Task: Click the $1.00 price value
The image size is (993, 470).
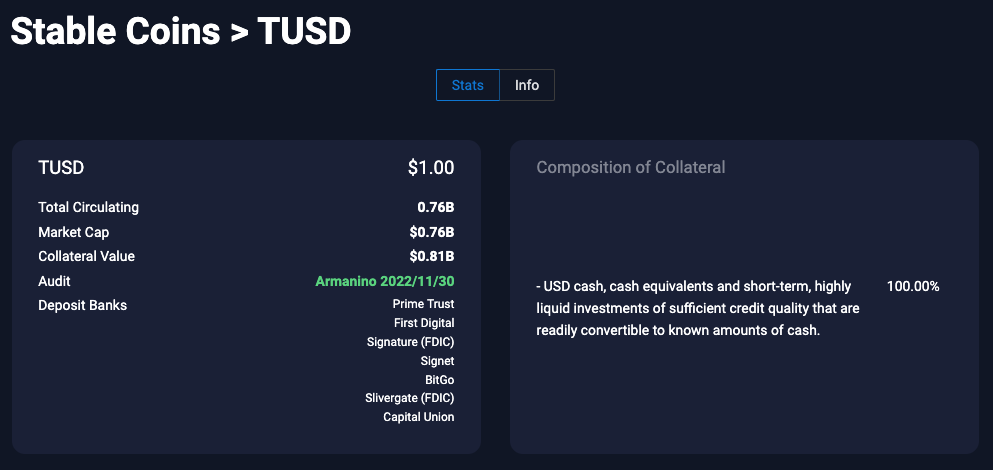Action: click(431, 168)
